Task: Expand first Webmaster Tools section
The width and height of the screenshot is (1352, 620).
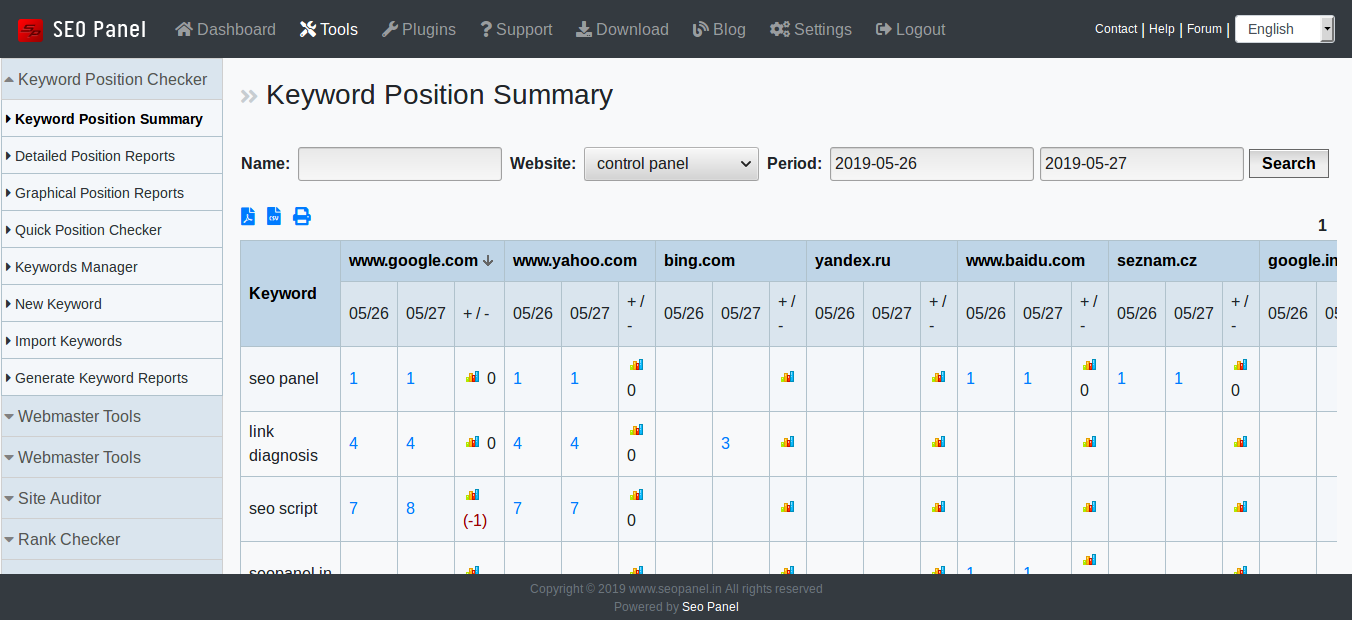Action: pos(111,416)
